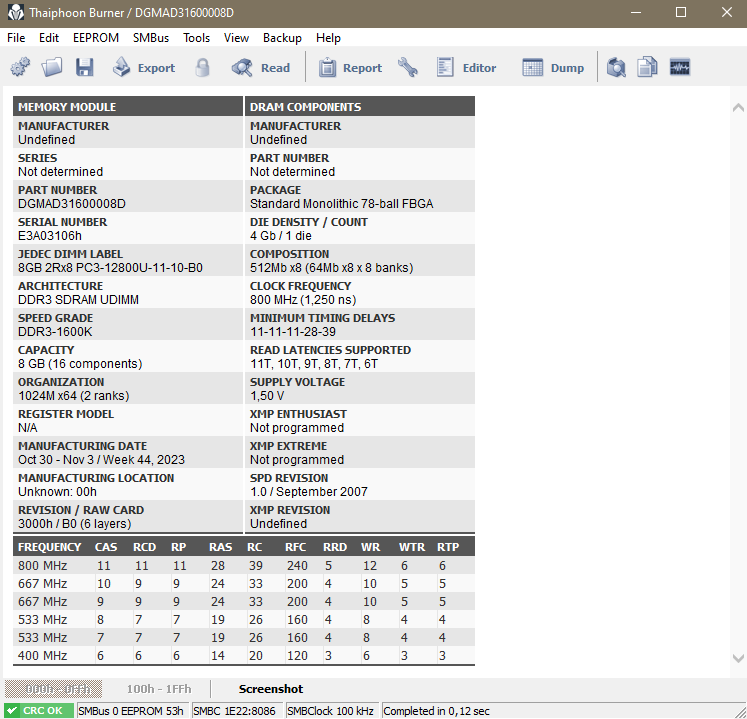Click the Thaiphoon Burner app logo icon
The image size is (747, 719).
(x=16, y=12)
